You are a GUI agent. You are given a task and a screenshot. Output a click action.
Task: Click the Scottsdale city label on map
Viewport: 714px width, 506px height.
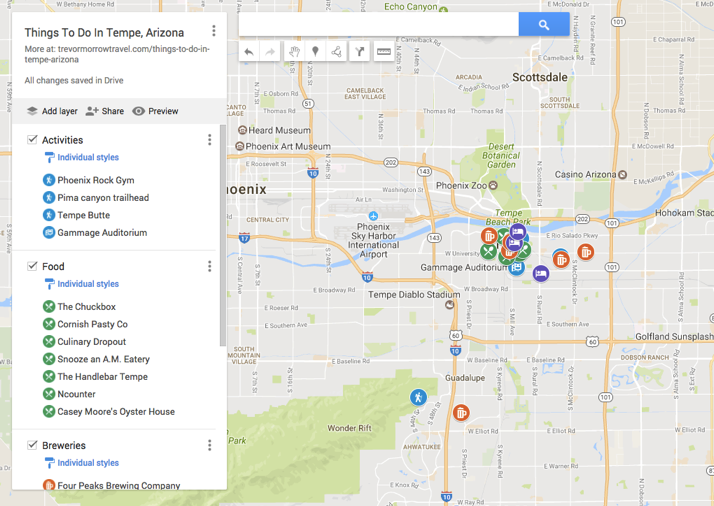point(540,77)
